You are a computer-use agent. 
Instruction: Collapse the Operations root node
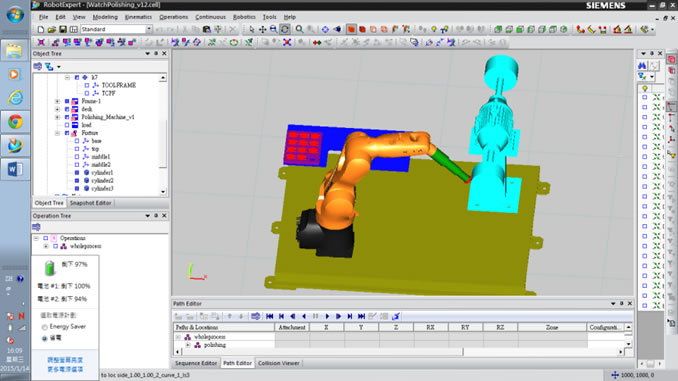point(36,238)
